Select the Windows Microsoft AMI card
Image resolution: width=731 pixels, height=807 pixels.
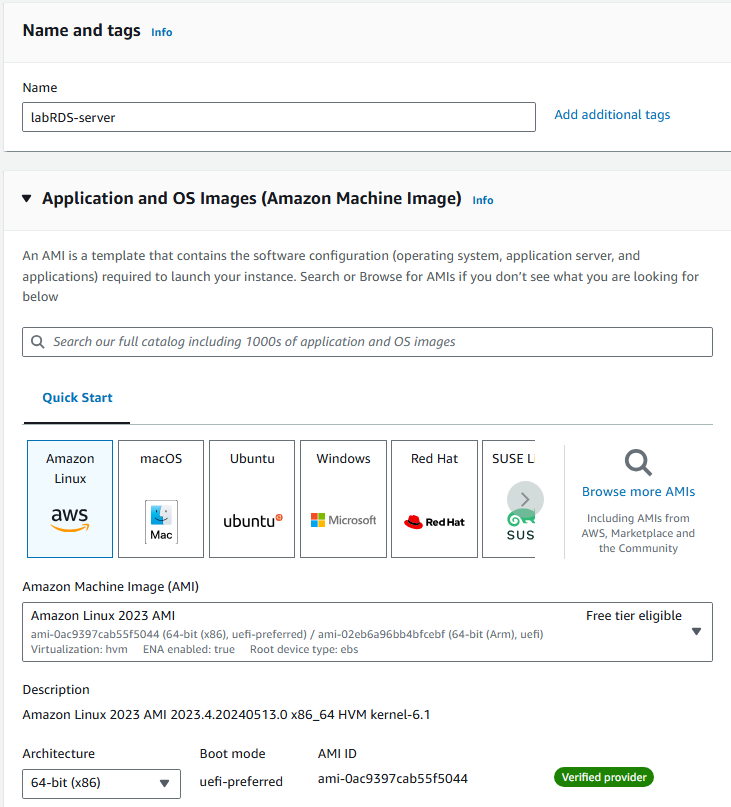point(343,499)
